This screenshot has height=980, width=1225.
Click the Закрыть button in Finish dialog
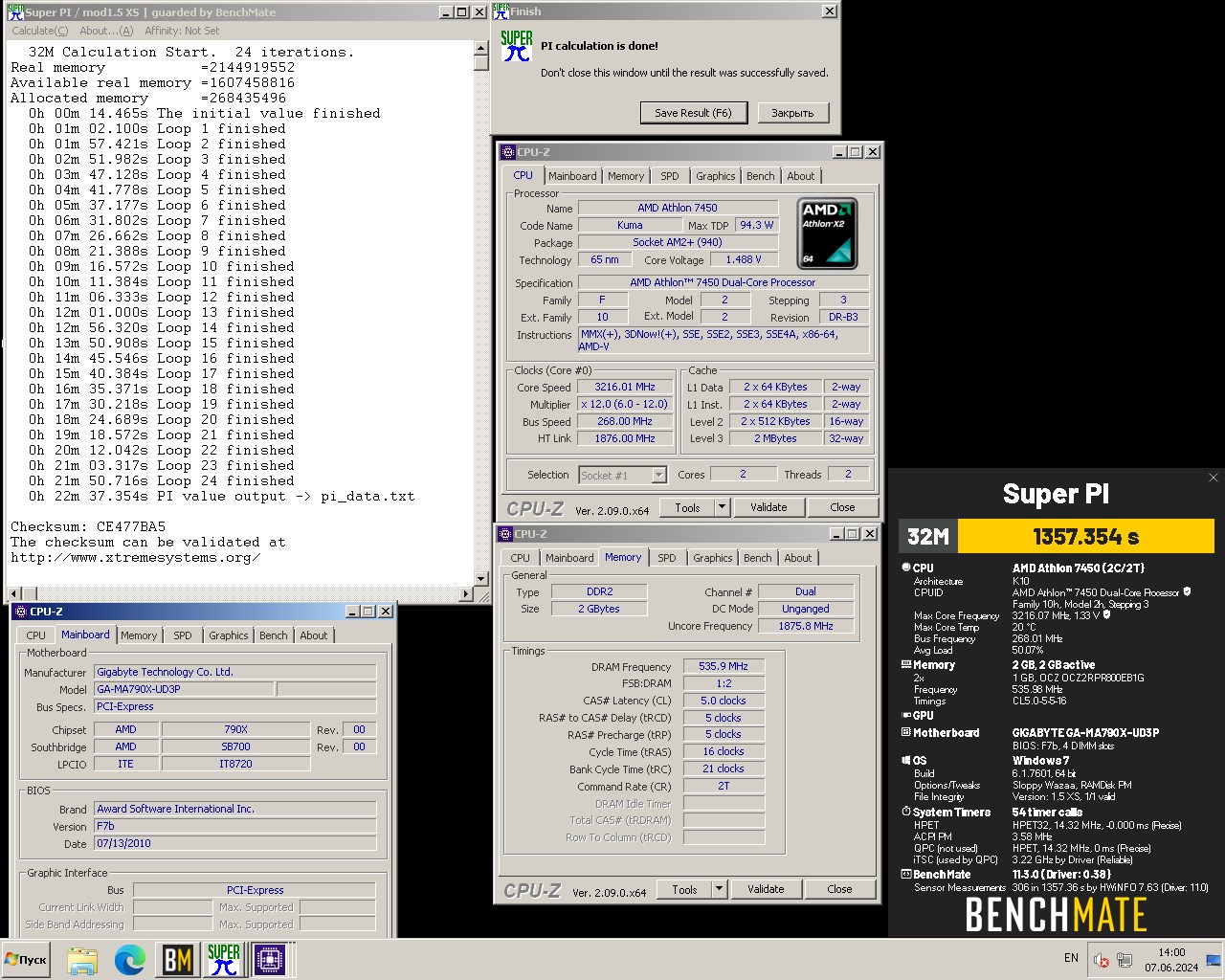792,113
